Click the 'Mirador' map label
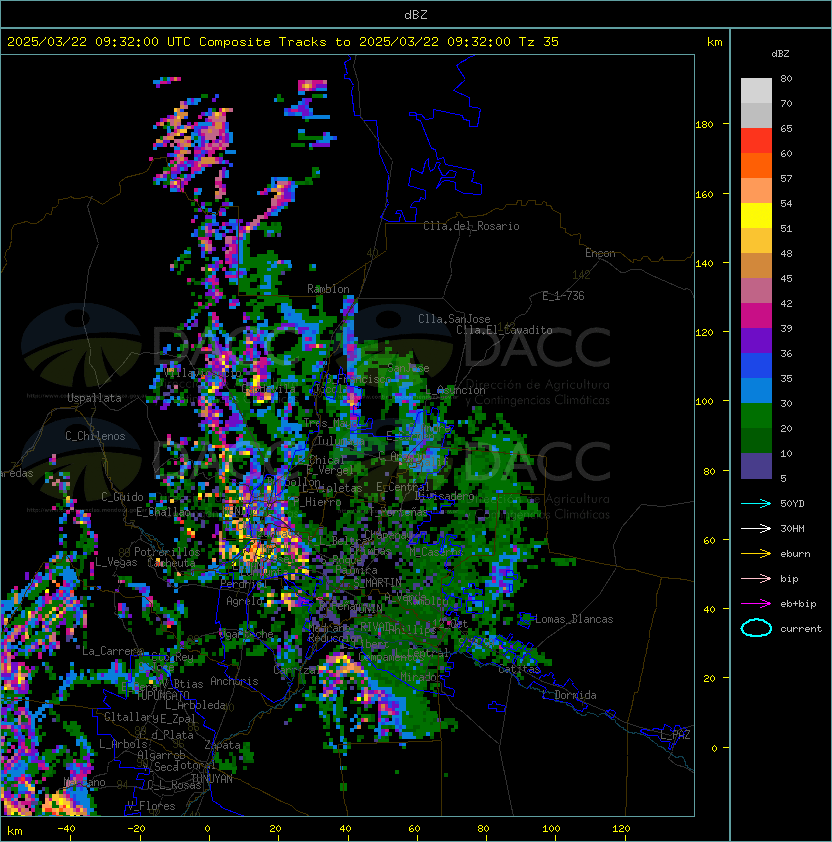Screen dimensions: 832x842 coord(422,677)
